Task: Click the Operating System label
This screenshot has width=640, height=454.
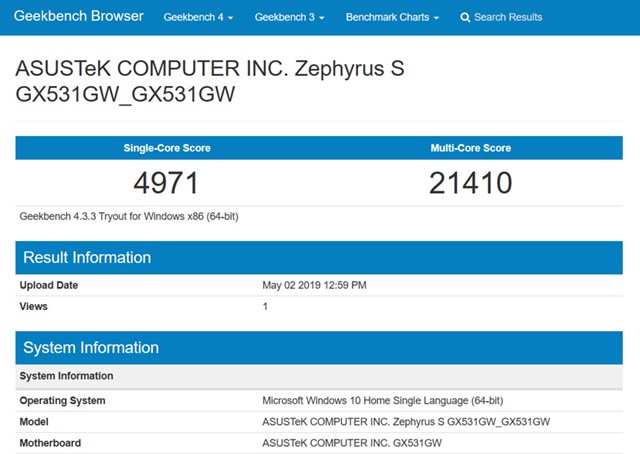Action: (x=62, y=401)
